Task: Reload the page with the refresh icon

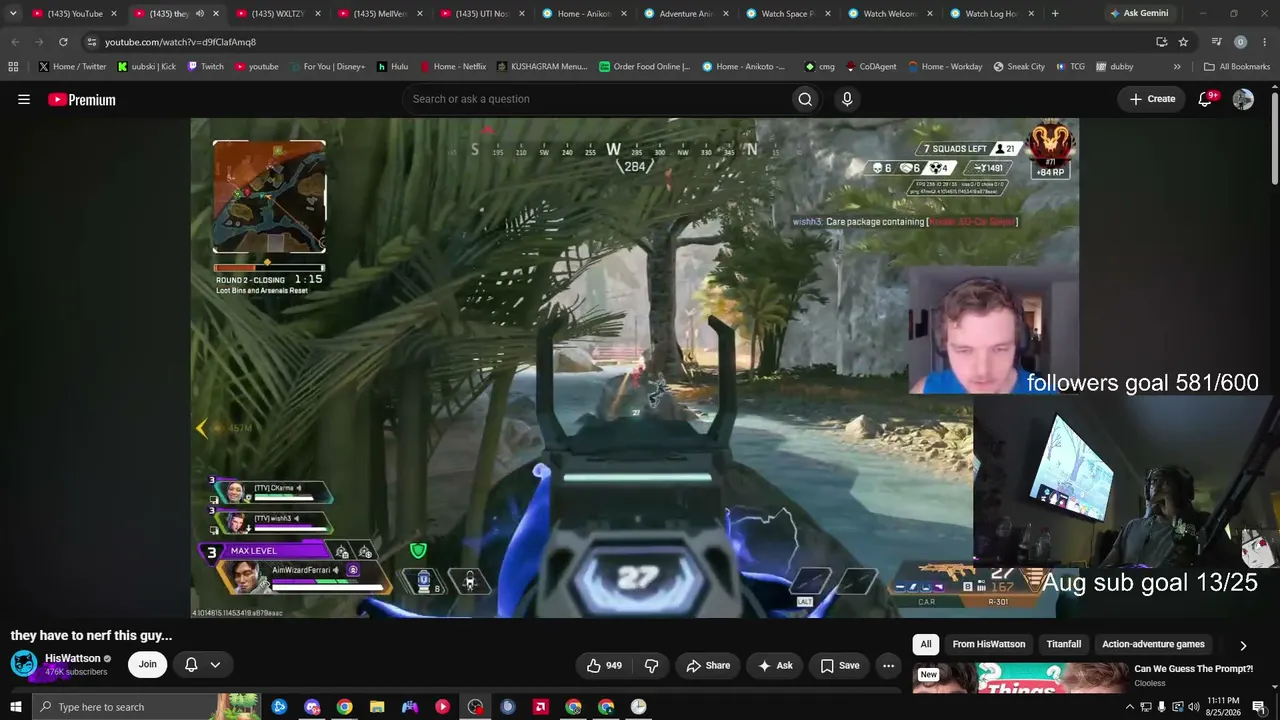Action: pos(63,42)
